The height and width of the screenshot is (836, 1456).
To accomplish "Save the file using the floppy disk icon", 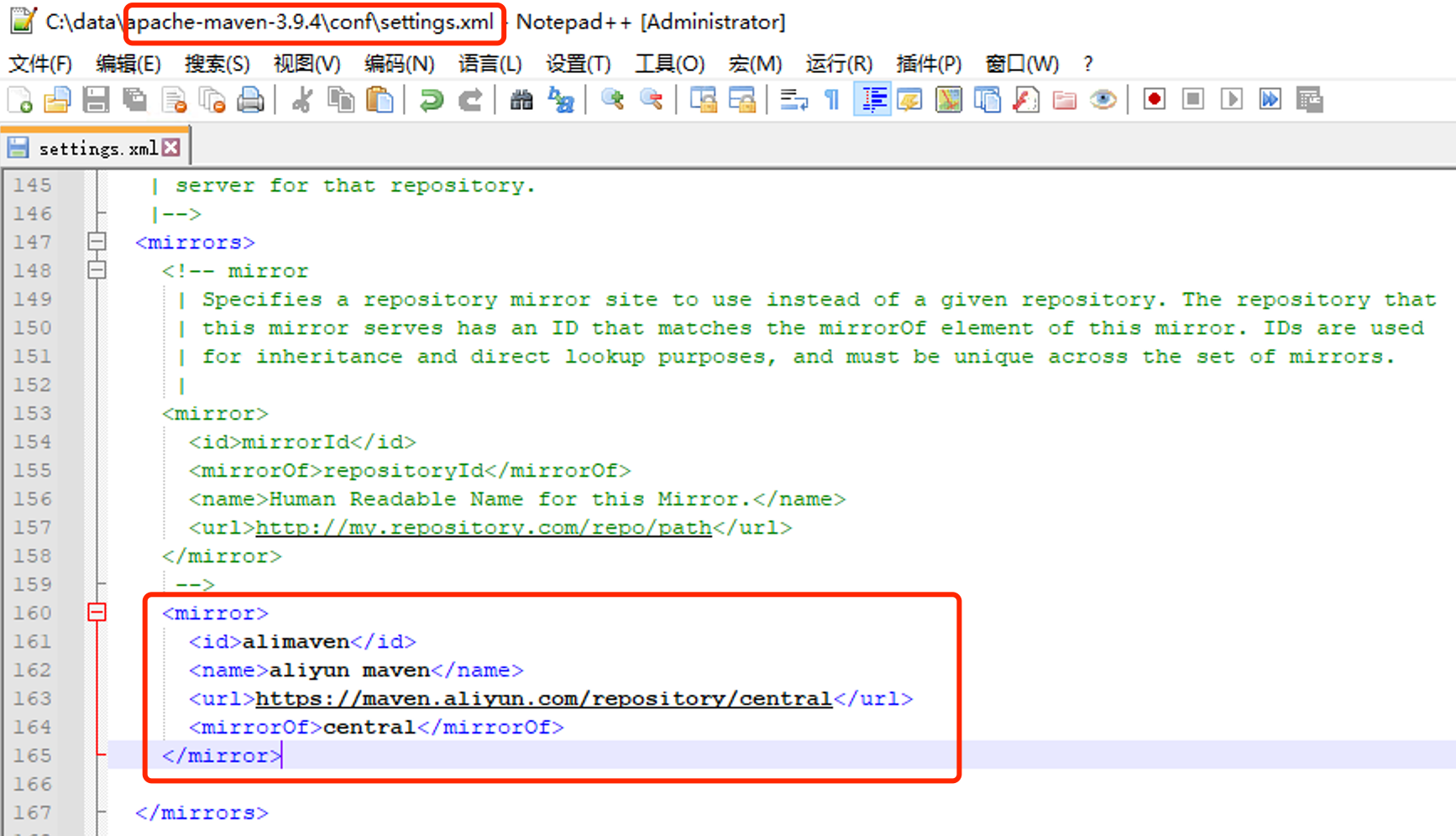I will [x=96, y=100].
